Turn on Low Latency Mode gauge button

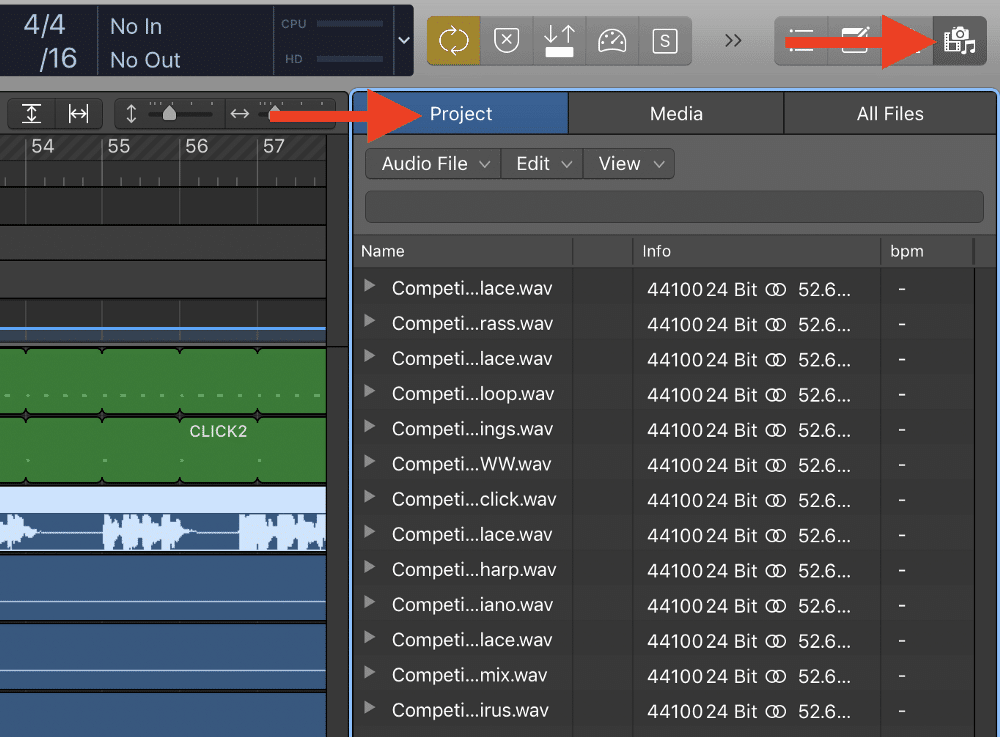click(612, 41)
